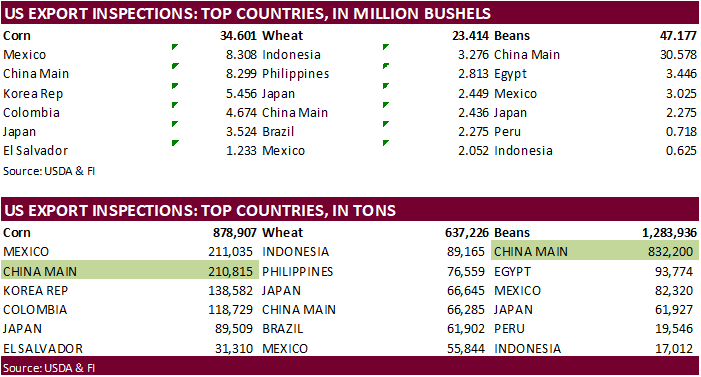Click the green marker beside Brazil wheat row
Image resolution: width=701 pixels, height=377 pixels.
[386, 124]
